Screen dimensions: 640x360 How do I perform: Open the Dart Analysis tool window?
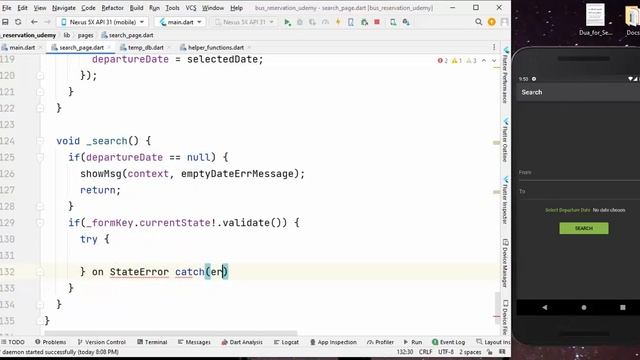(x=242, y=342)
